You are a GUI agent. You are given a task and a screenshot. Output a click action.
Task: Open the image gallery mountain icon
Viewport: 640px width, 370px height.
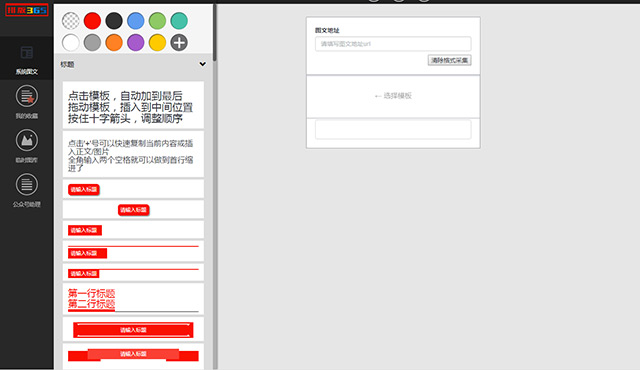(27, 140)
